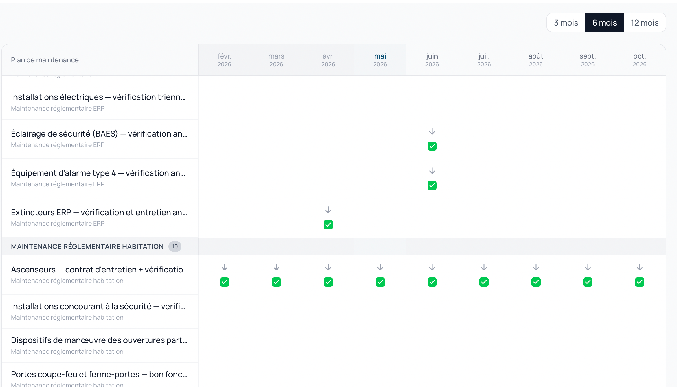Open Installations électriques vérification triennale row
The width and height of the screenshot is (680, 390).
click(100, 102)
